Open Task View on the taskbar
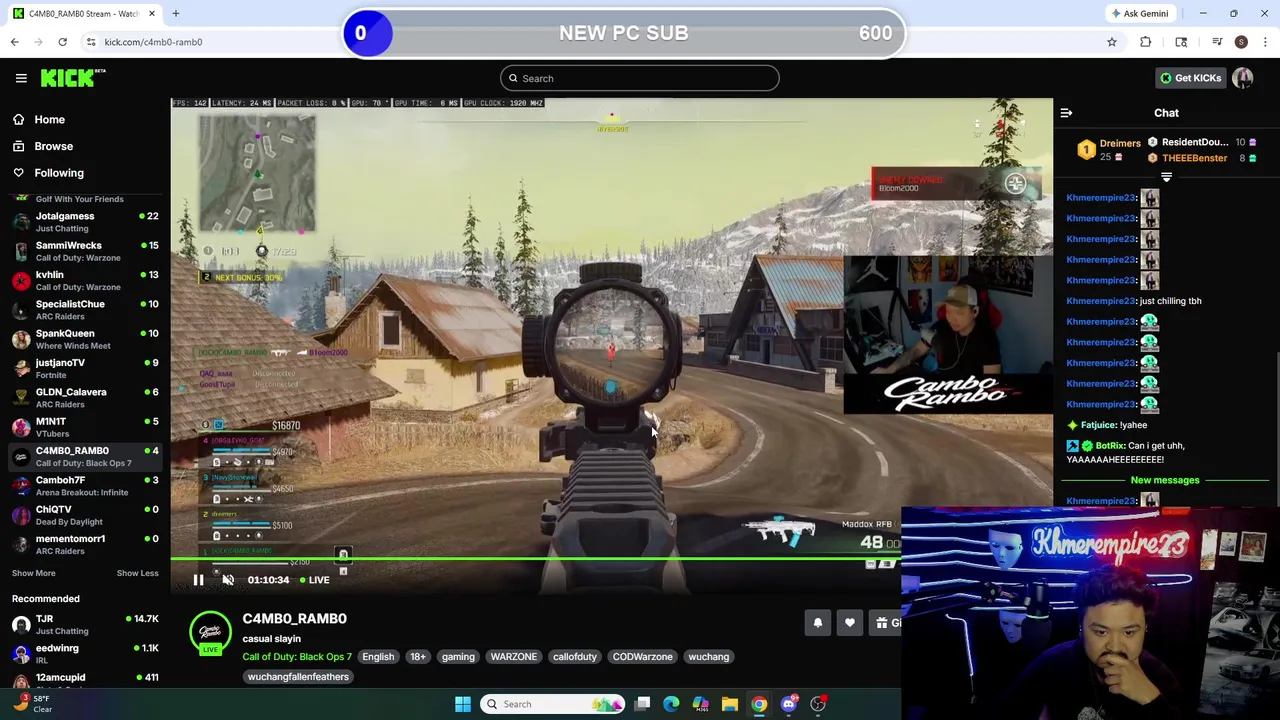Image resolution: width=1280 pixels, height=720 pixels. pyautogui.click(x=642, y=704)
